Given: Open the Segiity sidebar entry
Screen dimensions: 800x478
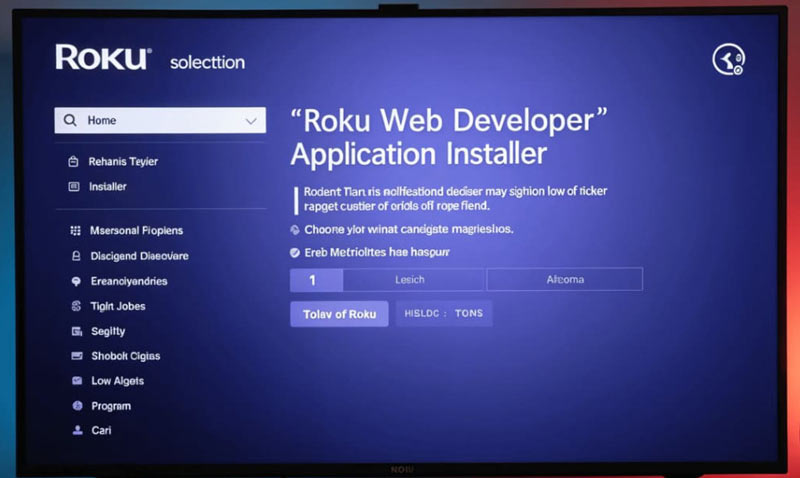Looking at the screenshot, I should (x=108, y=332).
